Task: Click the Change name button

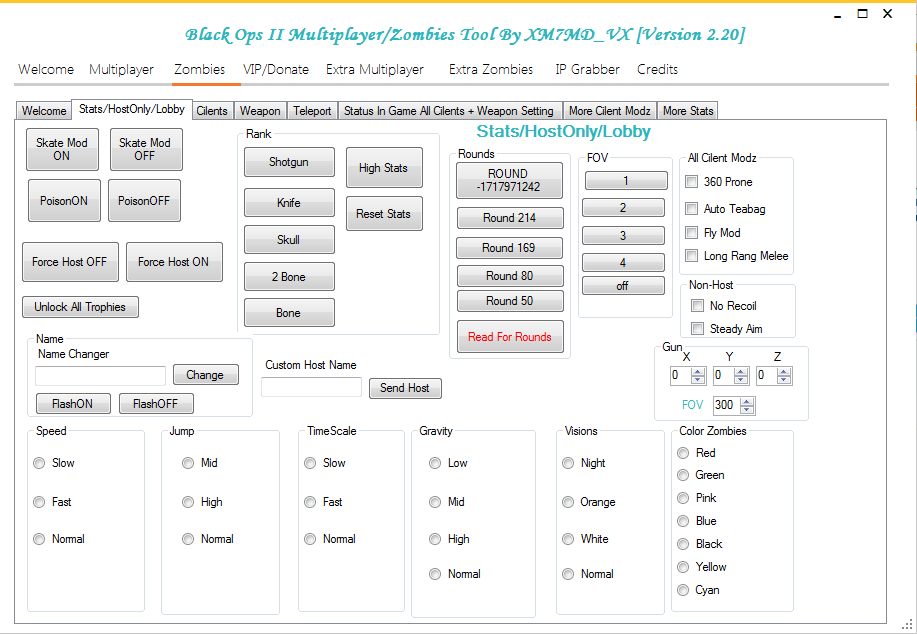Action: pyautogui.click(x=205, y=375)
